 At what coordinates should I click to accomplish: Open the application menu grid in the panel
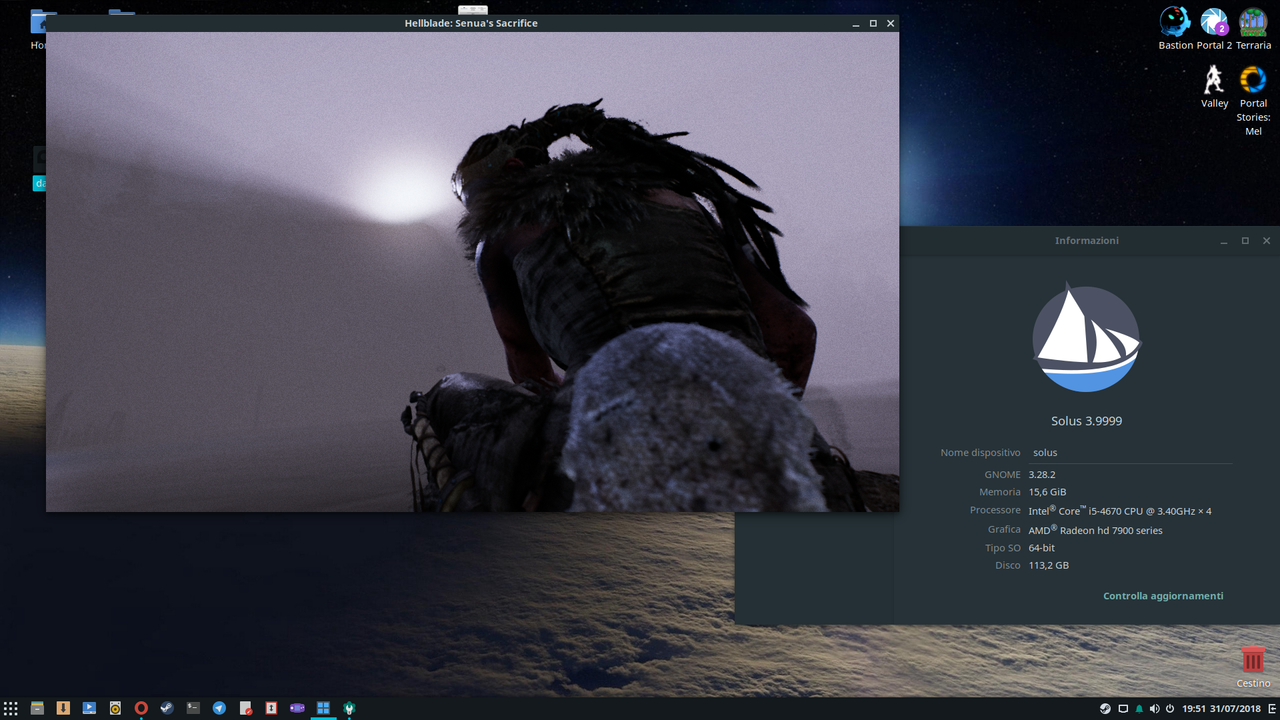(11, 708)
